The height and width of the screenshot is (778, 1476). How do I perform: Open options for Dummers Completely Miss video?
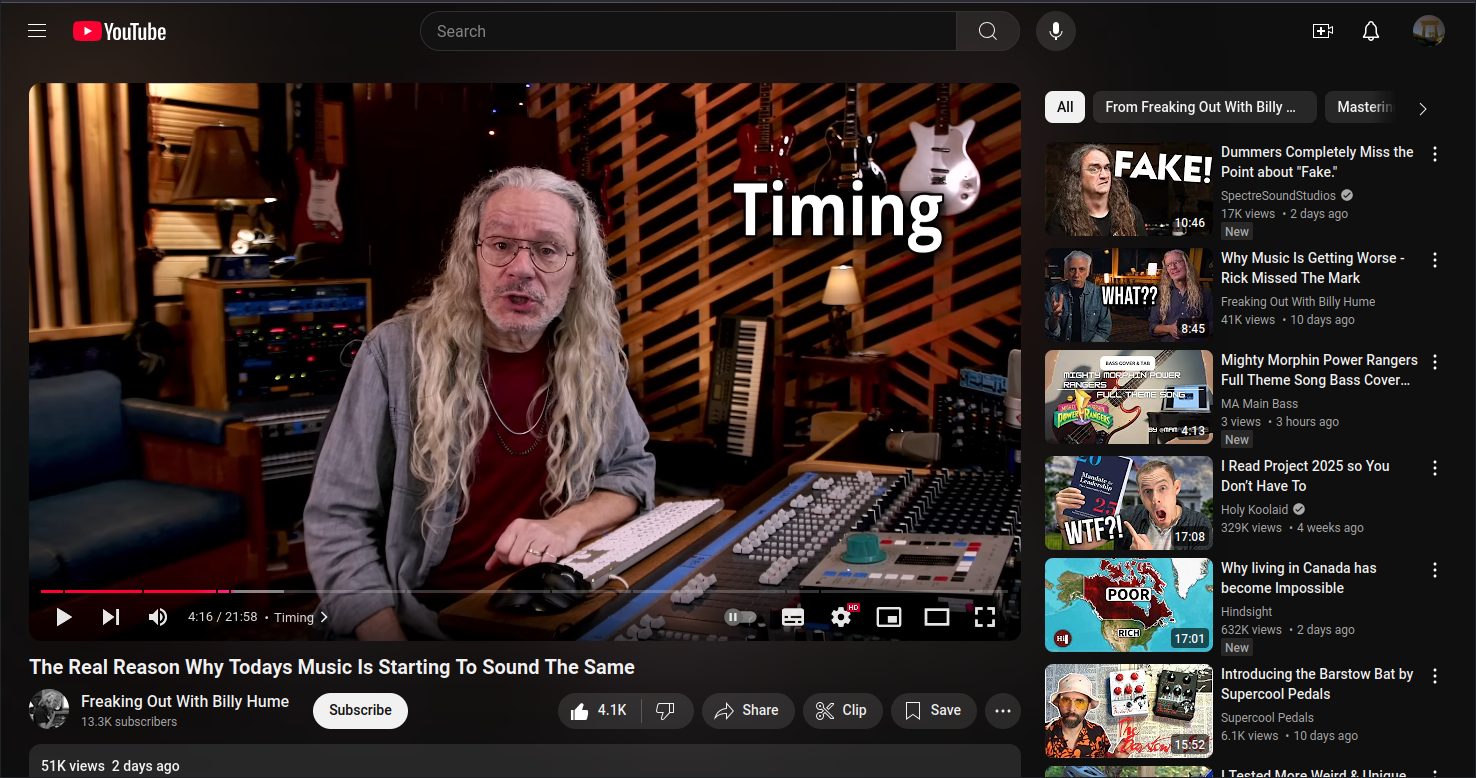pos(1435,154)
